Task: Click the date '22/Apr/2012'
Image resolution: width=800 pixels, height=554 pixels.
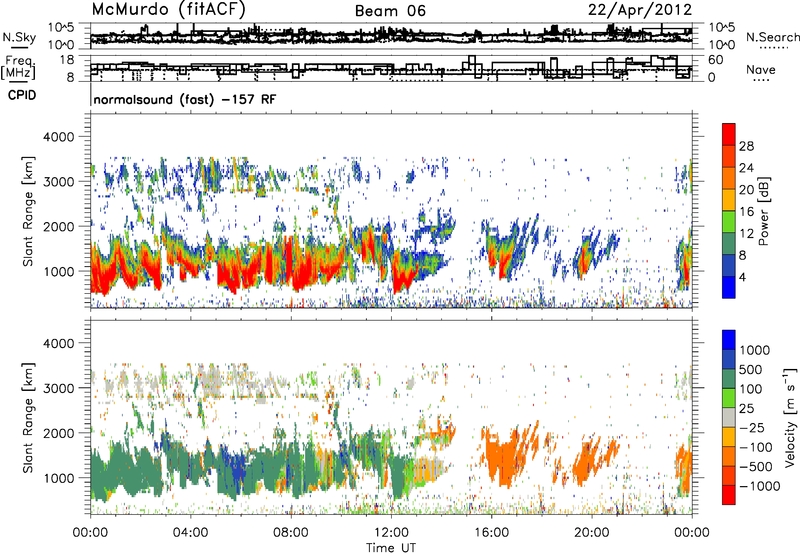Action: (640, 10)
